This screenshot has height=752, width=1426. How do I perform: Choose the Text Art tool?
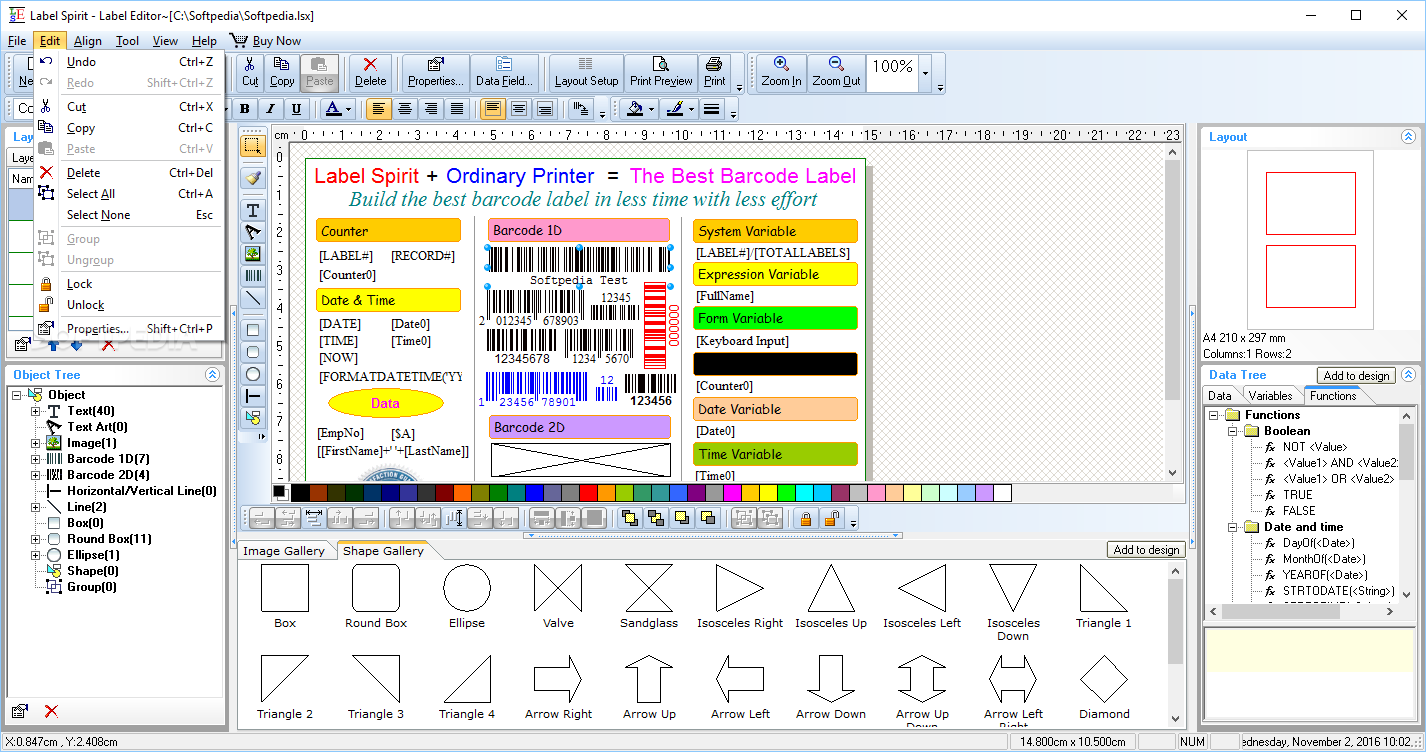coord(253,232)
